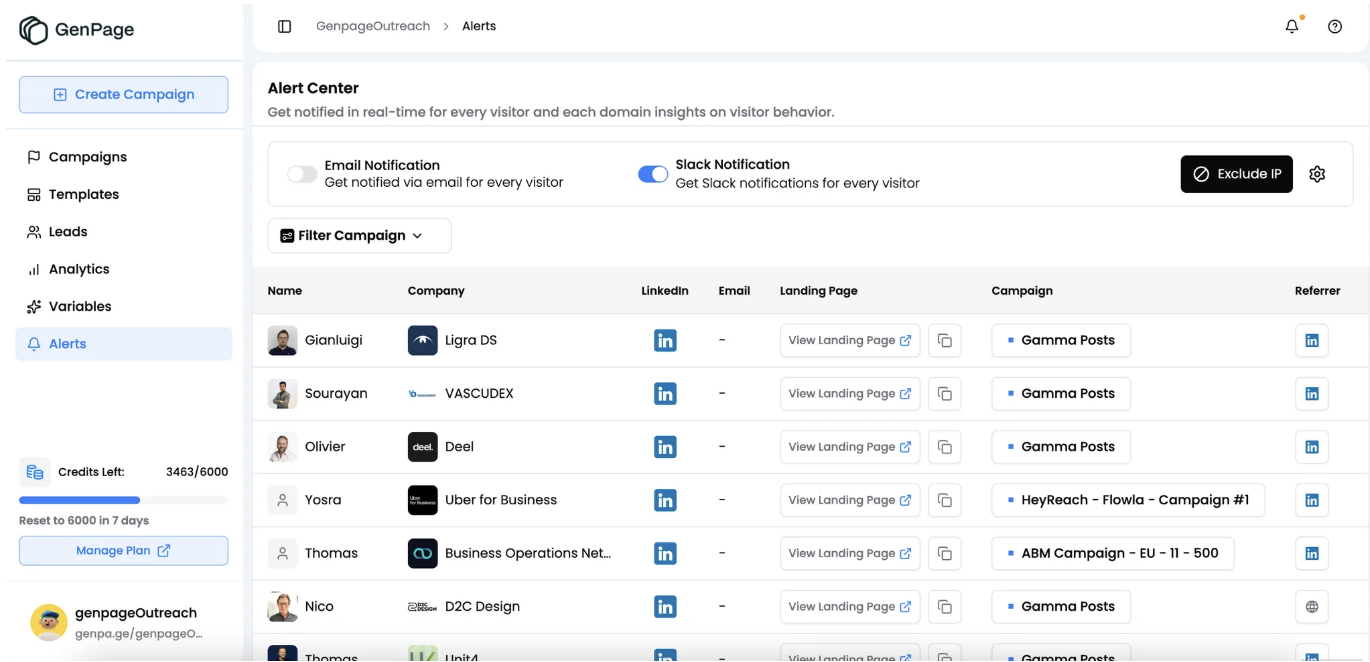Click the HeyReach - Flowla - Campaign #1 tag

[x=1128, y=500]
